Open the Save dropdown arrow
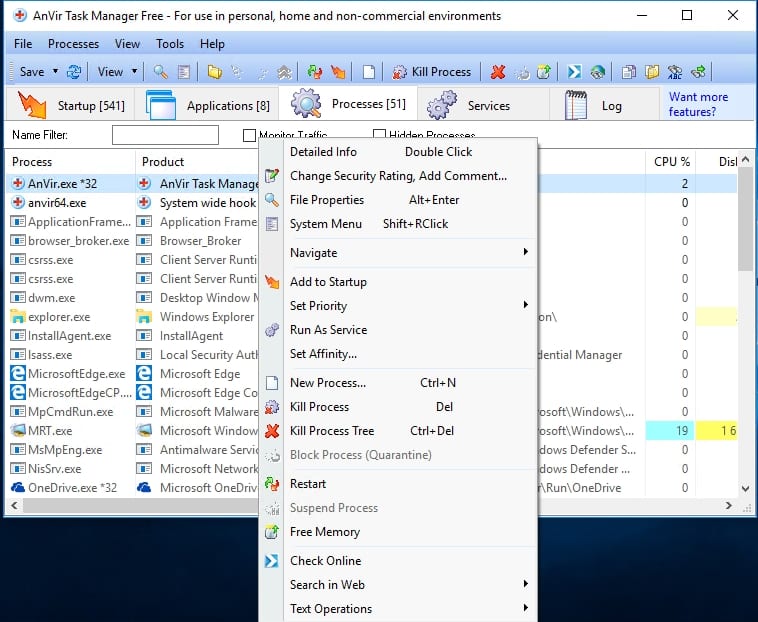Viewport: 758px width, 622px height. coord(55,72)
